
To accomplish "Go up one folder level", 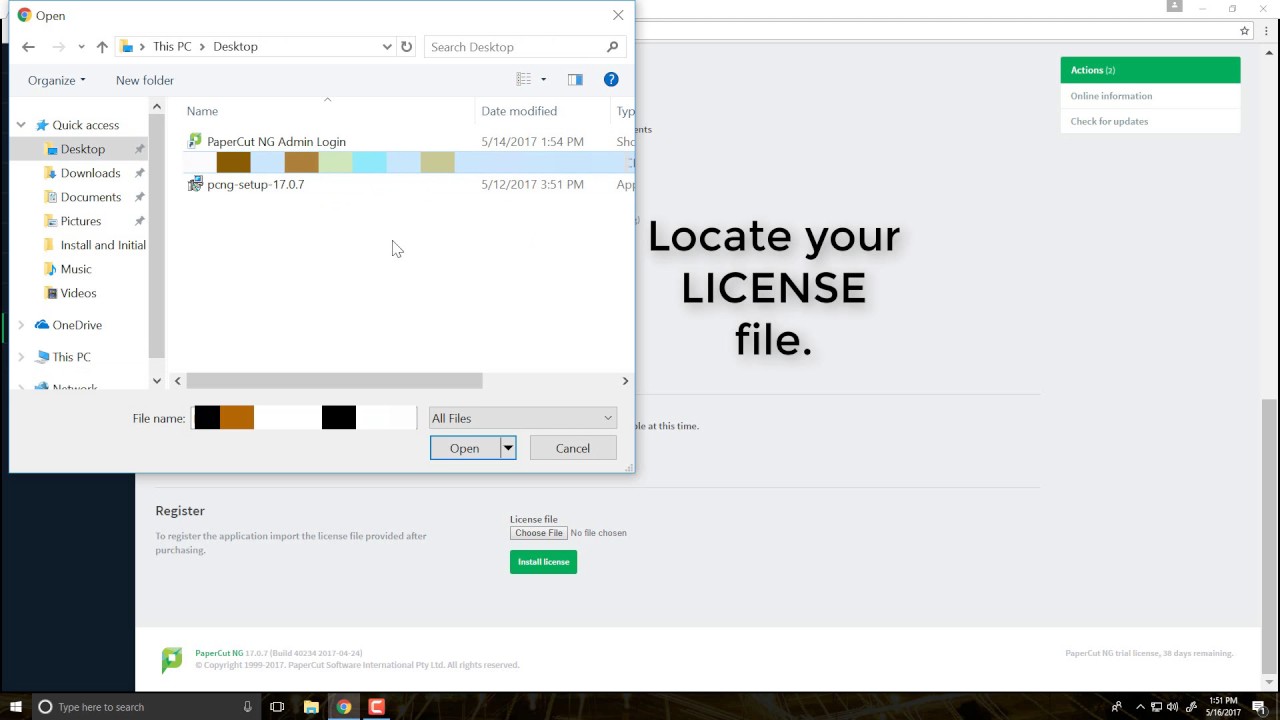I will coord(102,47).
